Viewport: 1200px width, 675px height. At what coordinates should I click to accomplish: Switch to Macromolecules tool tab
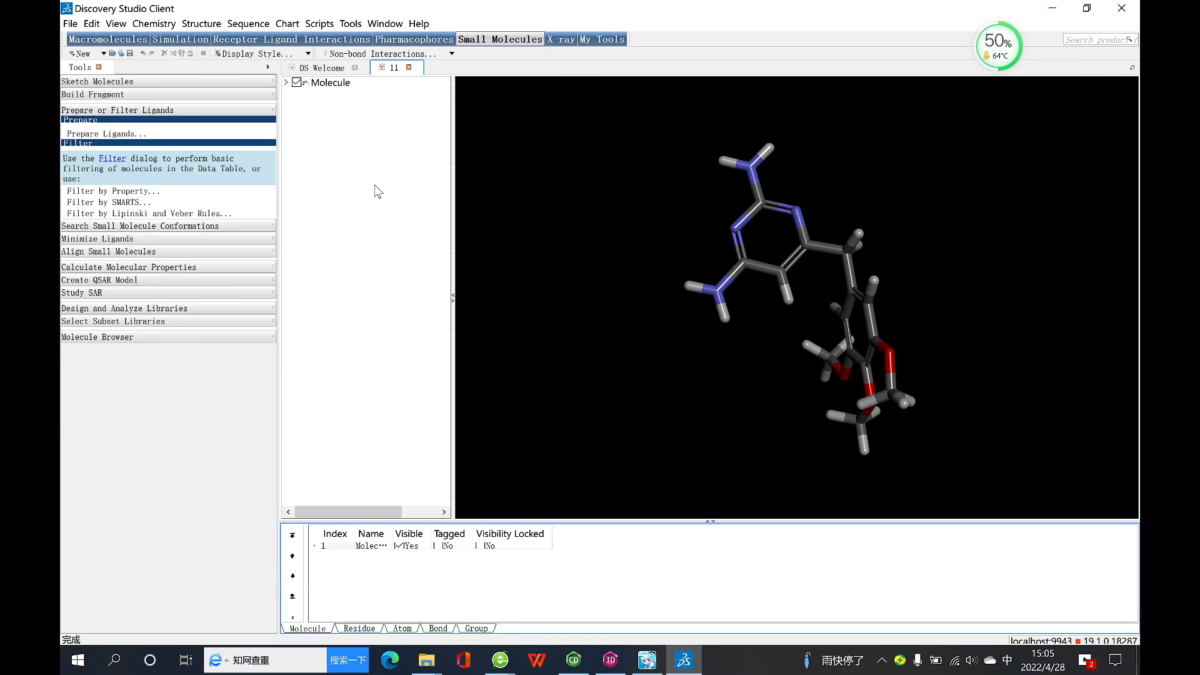coord(108,39)
